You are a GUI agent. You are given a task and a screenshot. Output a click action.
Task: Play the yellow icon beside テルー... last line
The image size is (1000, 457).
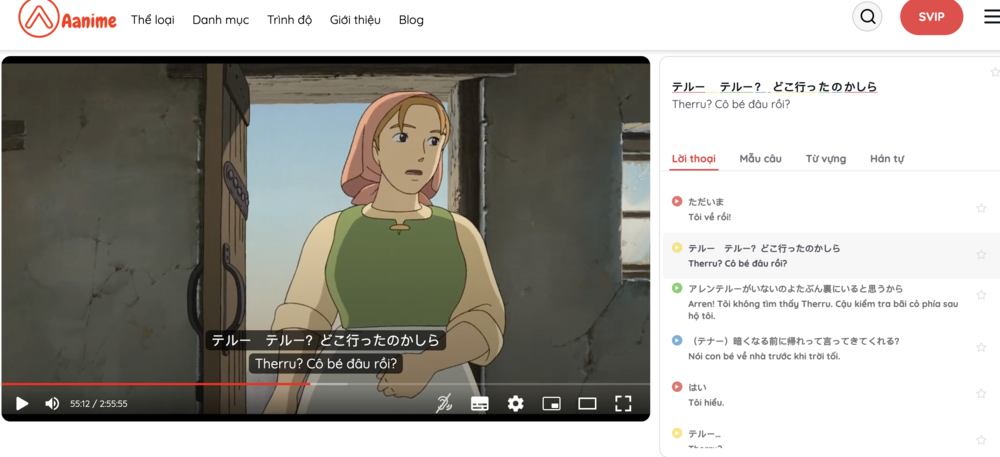(x=677, y=433)
